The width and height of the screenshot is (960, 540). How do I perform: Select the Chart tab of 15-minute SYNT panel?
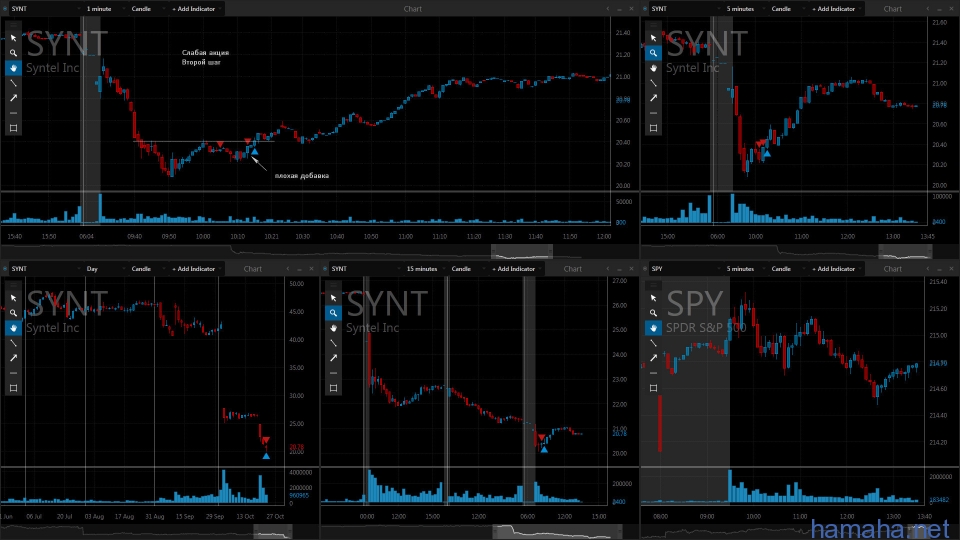(572, 269)
